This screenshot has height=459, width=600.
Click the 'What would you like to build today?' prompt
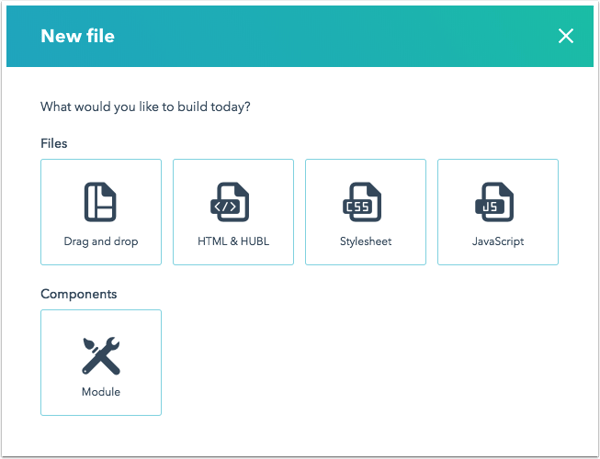click(145, 107)
